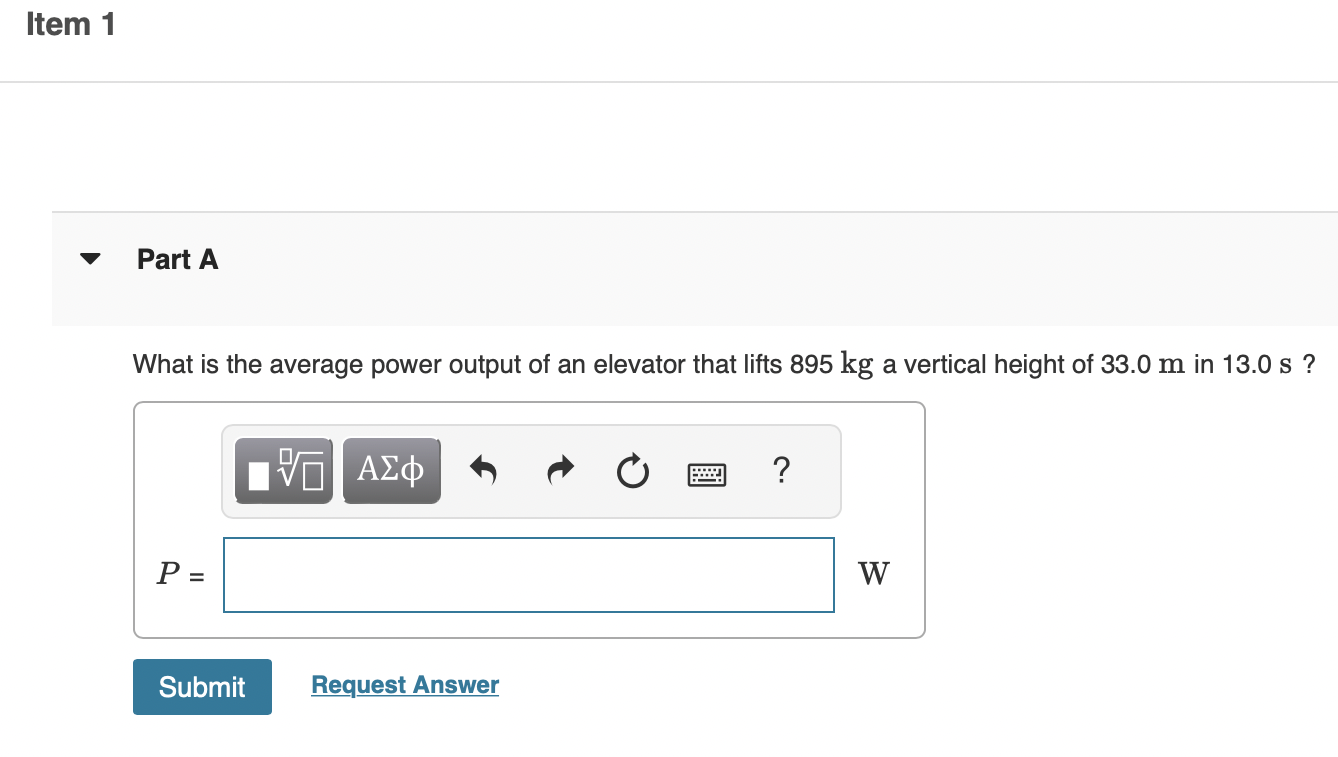Click the redo arrow in the toolbar
Image resolution: width=1338 pixels, height=757 pixels.
tap(559, 470)
